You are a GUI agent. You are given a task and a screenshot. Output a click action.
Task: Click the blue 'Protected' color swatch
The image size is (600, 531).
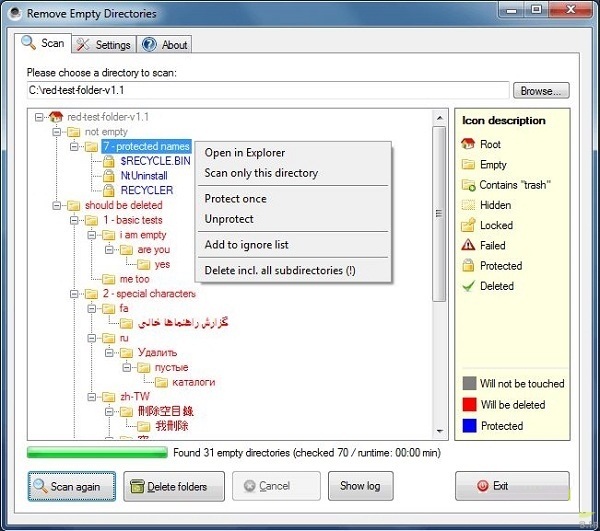[468, 426]
